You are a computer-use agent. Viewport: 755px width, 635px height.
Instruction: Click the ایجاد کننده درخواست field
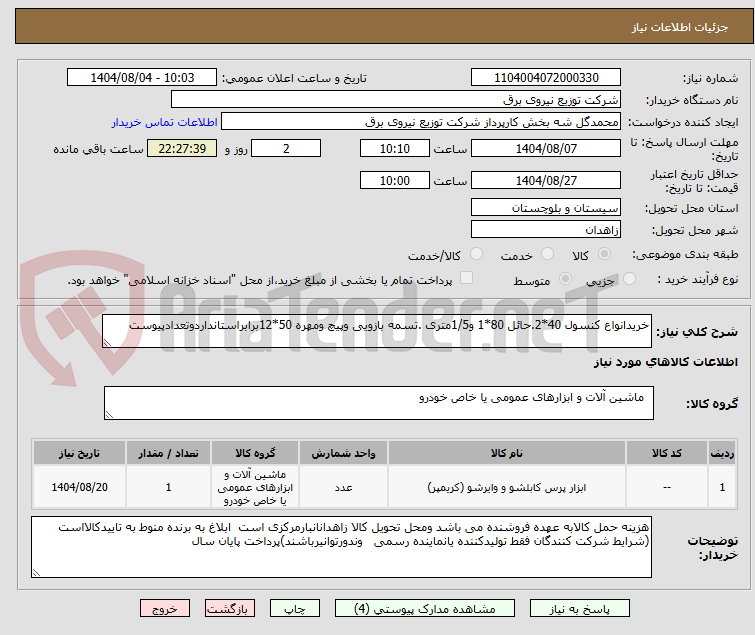coord(421,122)
